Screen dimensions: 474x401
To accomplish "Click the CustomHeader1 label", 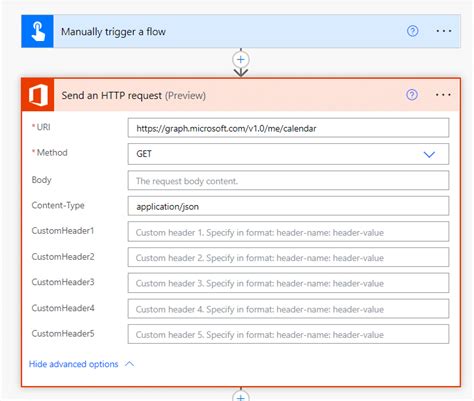I will pos(63,231).
